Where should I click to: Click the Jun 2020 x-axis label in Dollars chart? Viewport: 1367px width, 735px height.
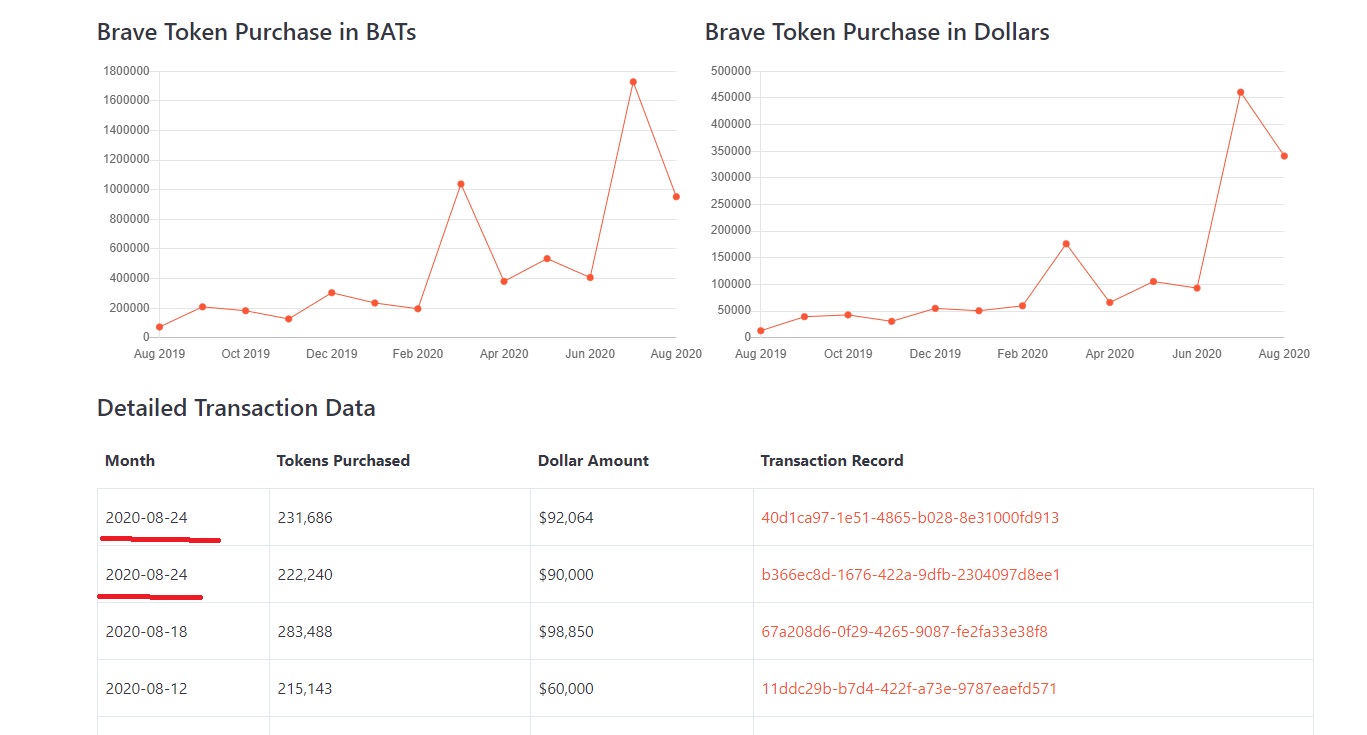tap(1197, 354)
